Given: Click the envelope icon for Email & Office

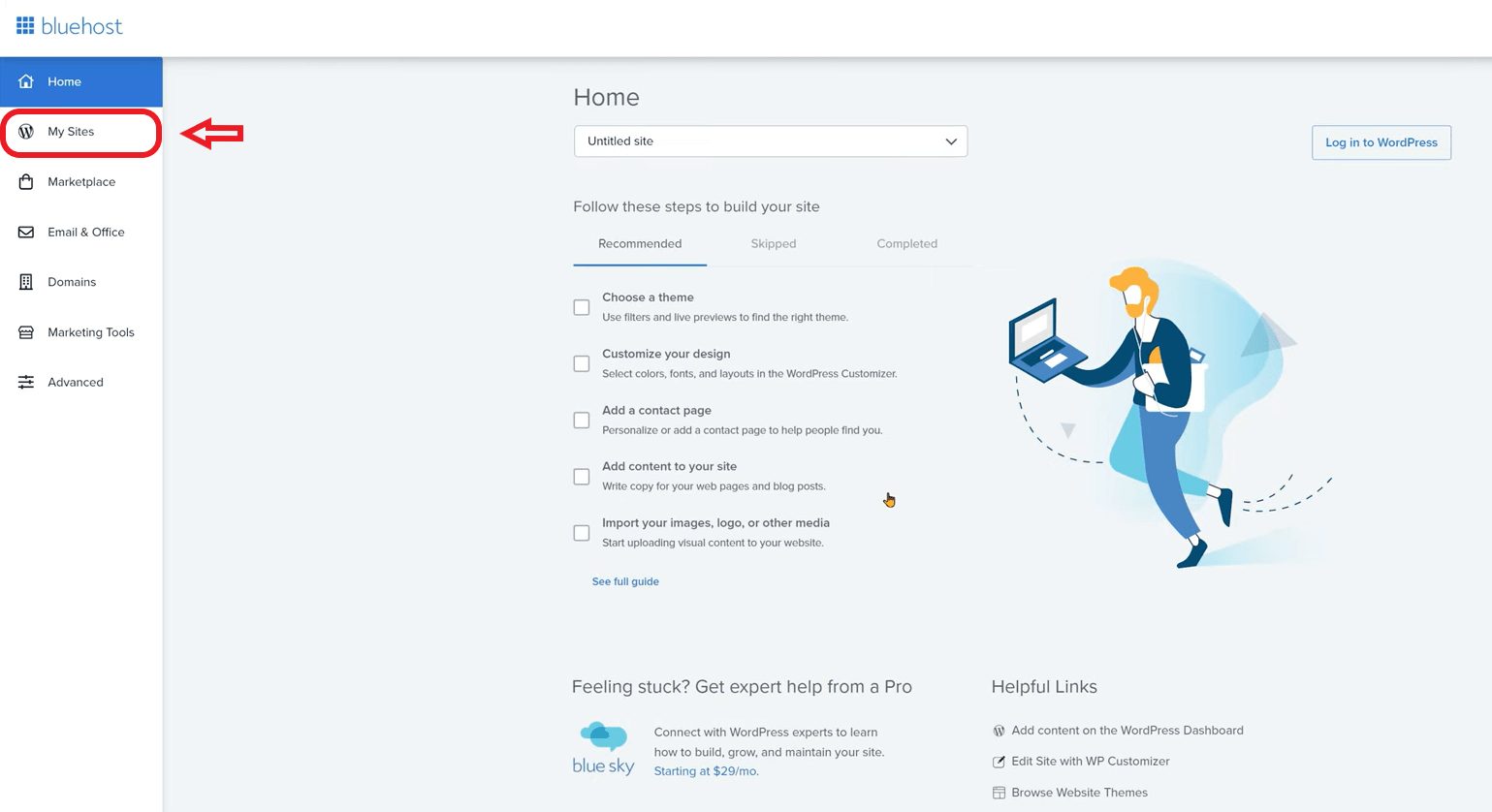Looking at the screenshot, I should pyautogui.click(x=26, y=233).
